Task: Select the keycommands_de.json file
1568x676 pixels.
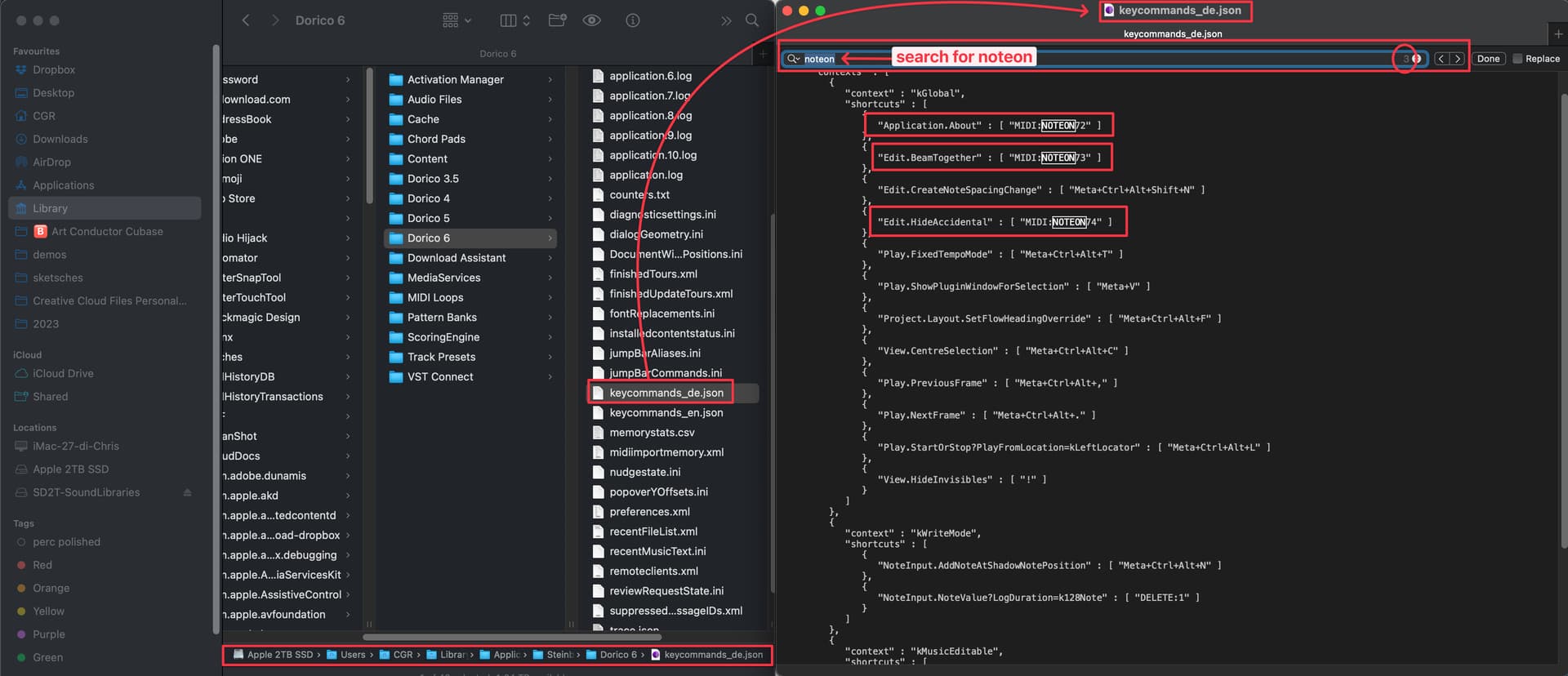Action: coord(666,393)
